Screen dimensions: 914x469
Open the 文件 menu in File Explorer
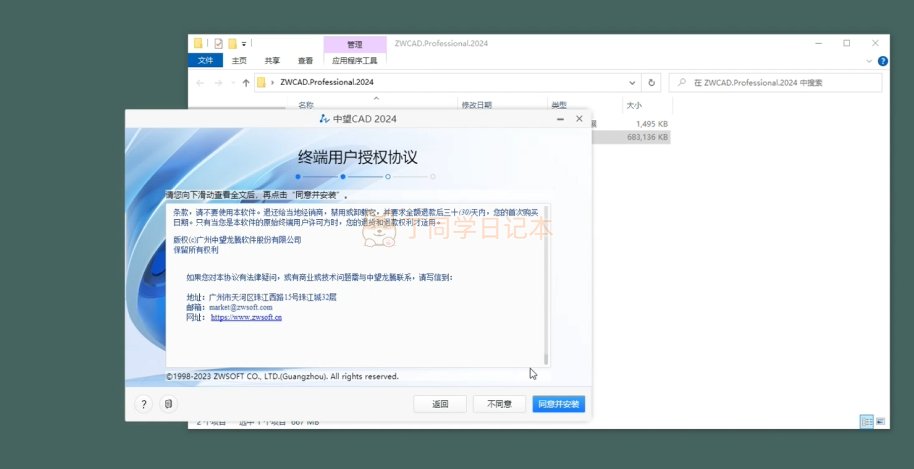coord(205,61)
